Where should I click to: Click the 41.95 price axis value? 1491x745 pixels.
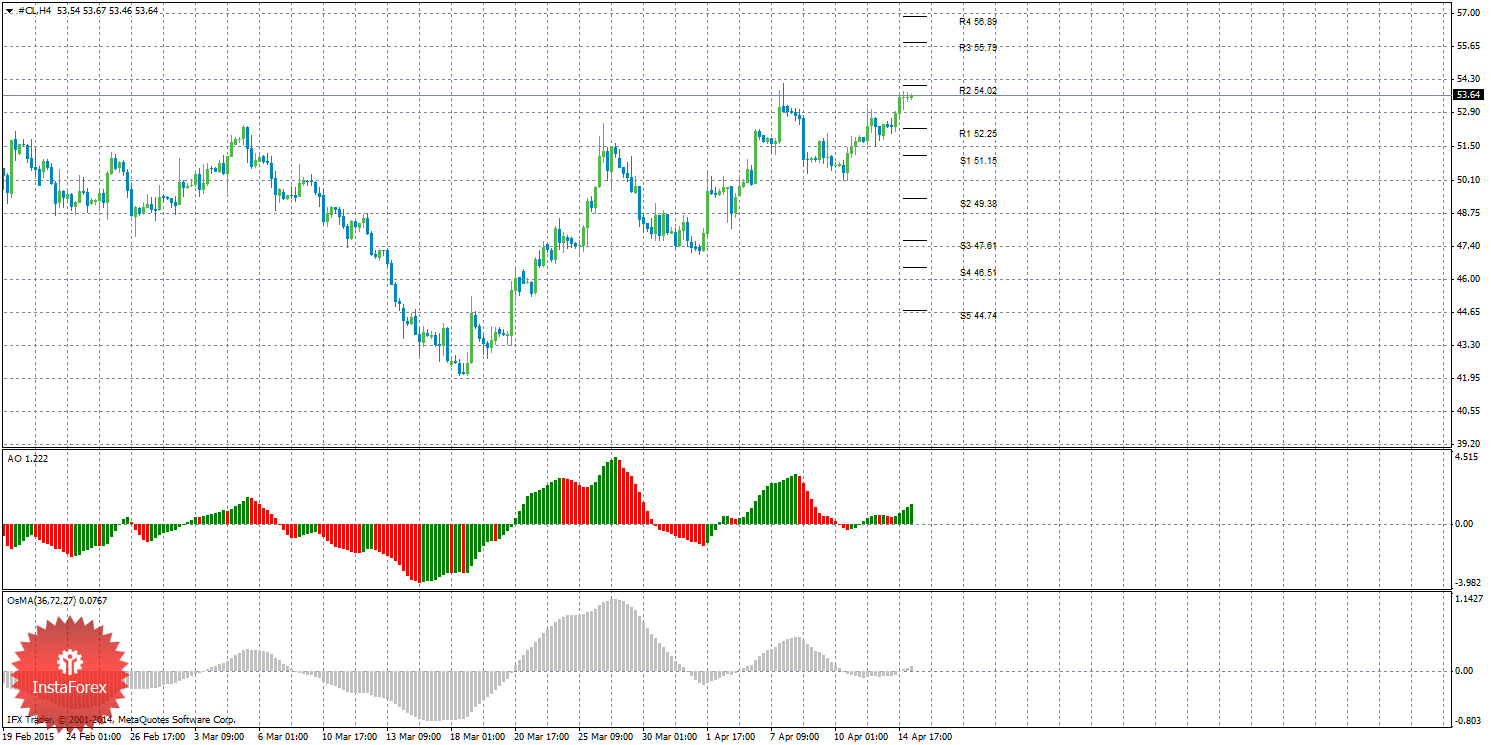(x=1468, y=378)
